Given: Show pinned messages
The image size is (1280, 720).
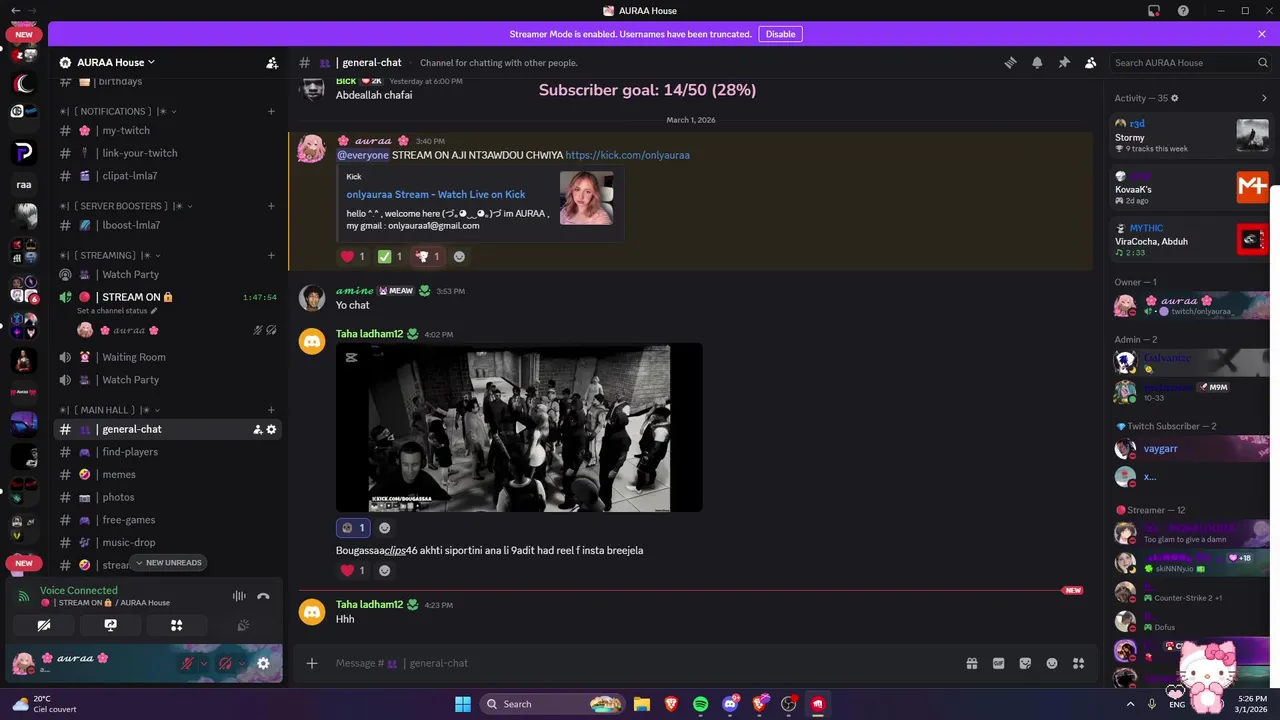Looking at the screenshot, I should [1064, 62].
